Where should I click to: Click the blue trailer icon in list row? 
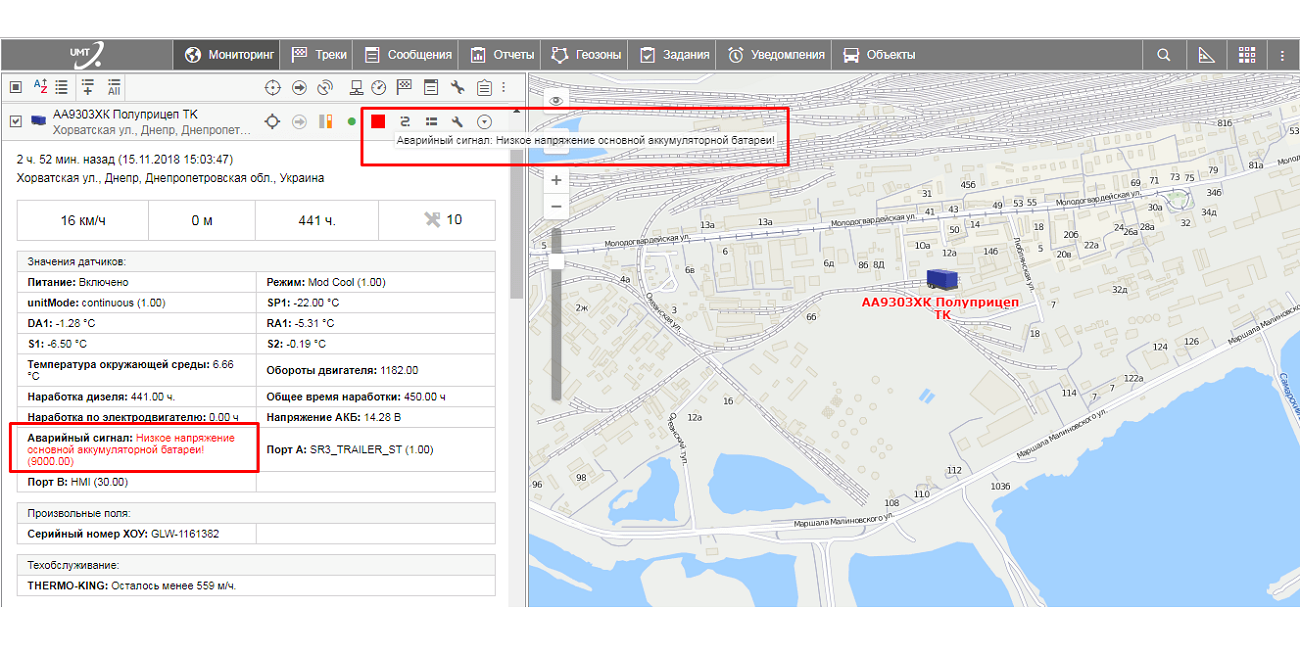(x=38, y=121)
